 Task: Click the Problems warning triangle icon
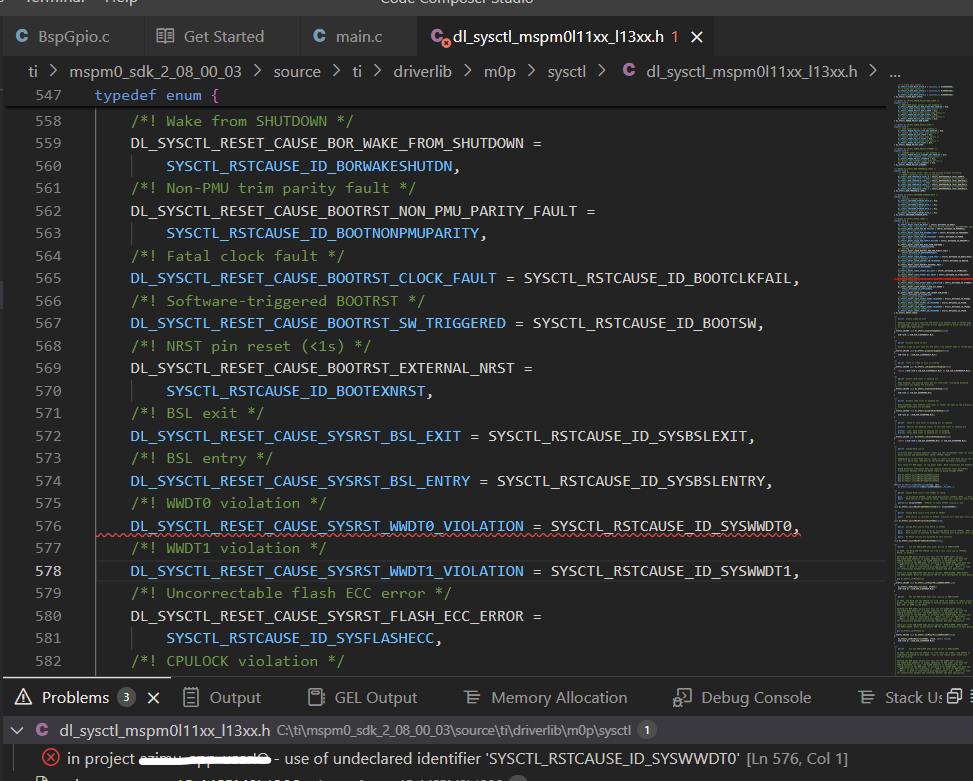pyautogui.click(x=24, y=697)
